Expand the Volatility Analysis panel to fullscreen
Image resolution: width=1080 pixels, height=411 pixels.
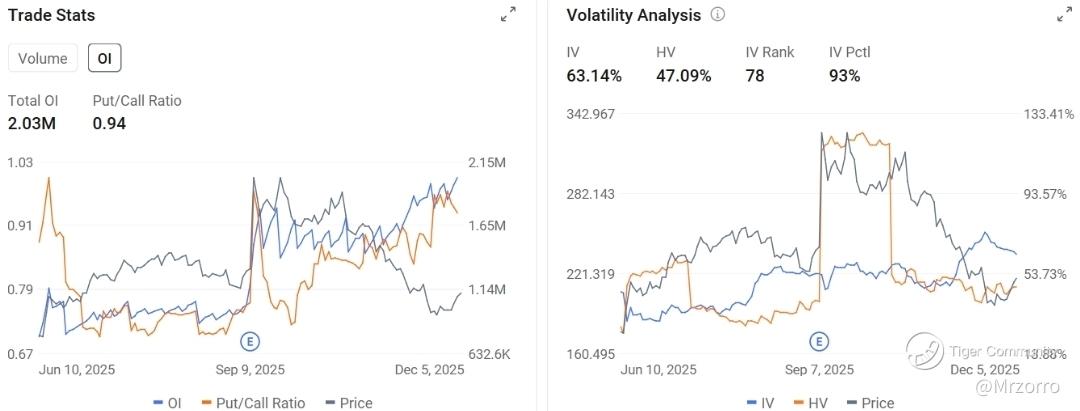coord(1064,15)
